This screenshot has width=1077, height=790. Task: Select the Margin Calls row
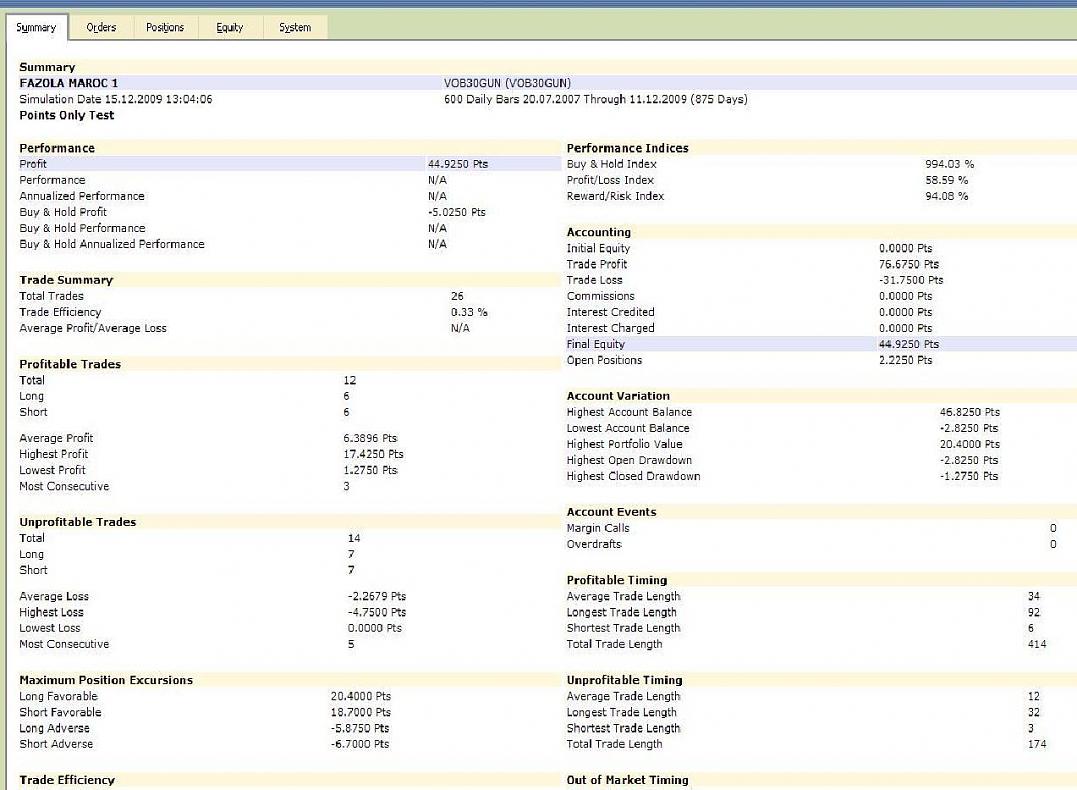click(598, 528)
